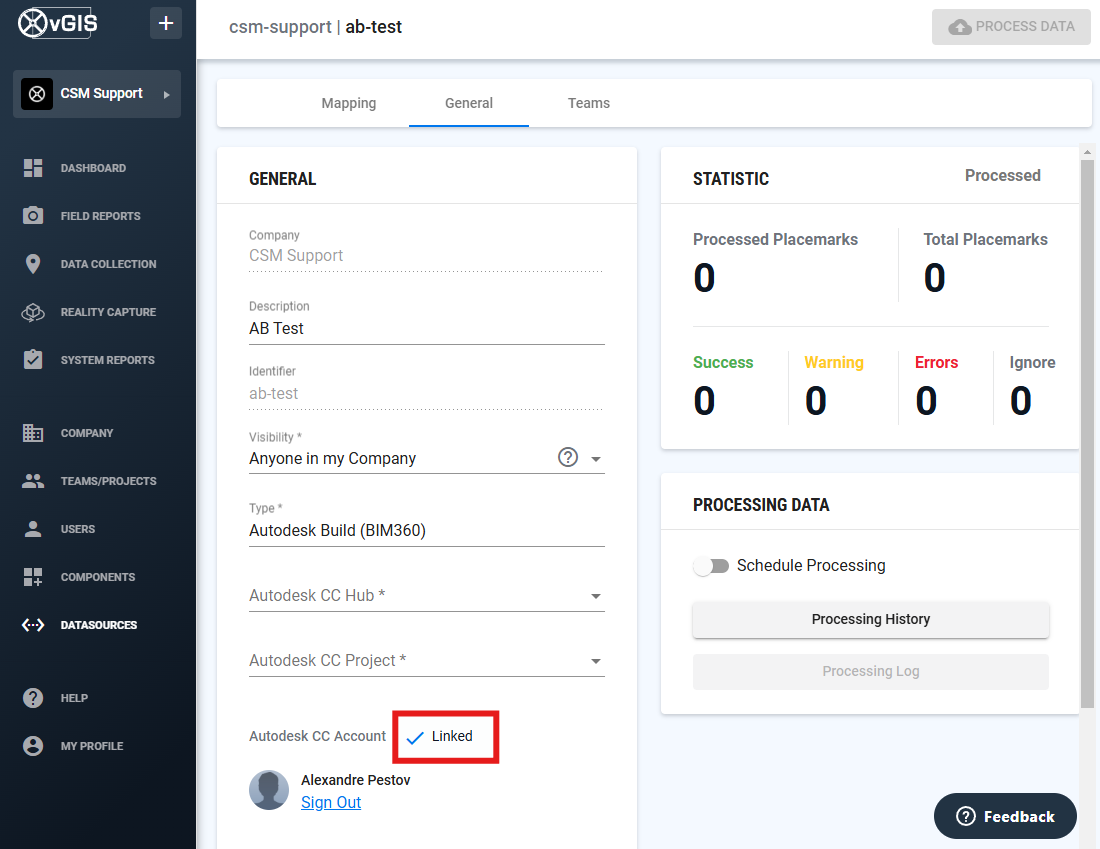Click the Linked checkmark icon
Viewport: 1100px width, 849px height.
pyautogui.click(x=415, y=737)
